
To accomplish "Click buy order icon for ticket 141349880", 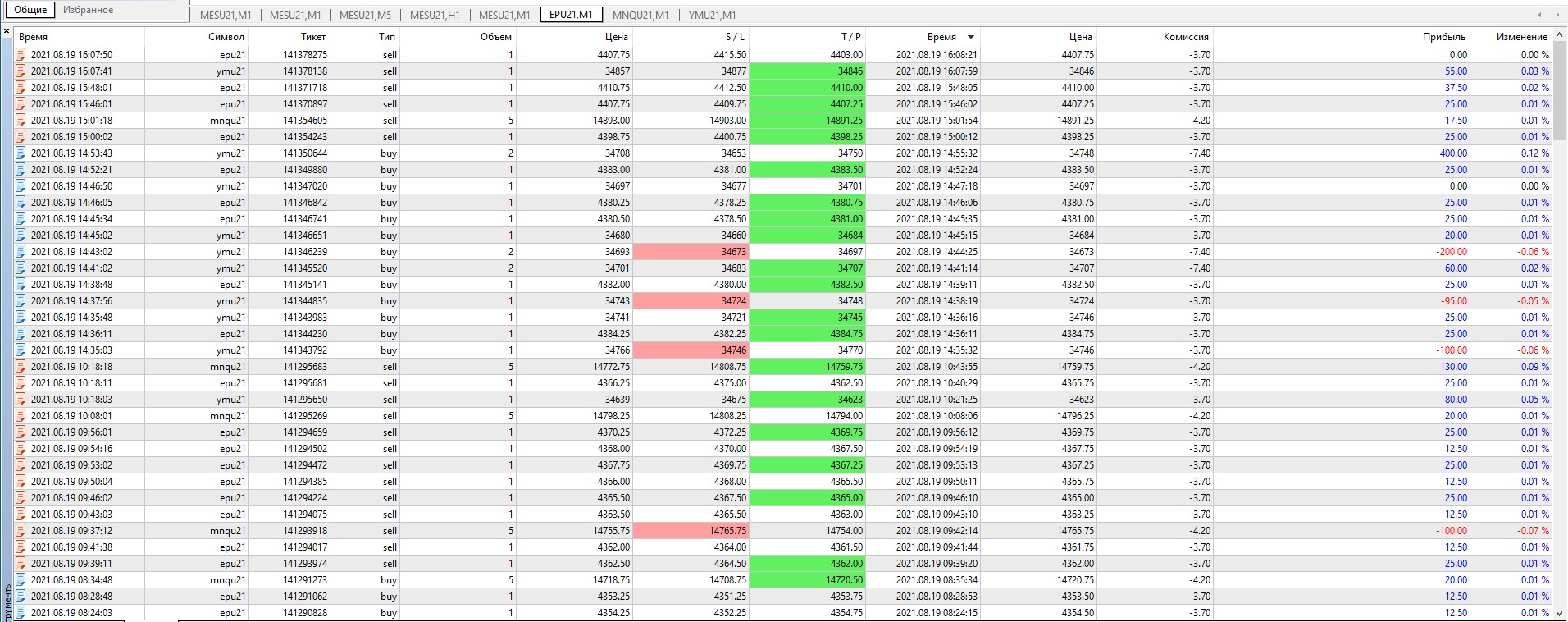I will coord(21,170).
